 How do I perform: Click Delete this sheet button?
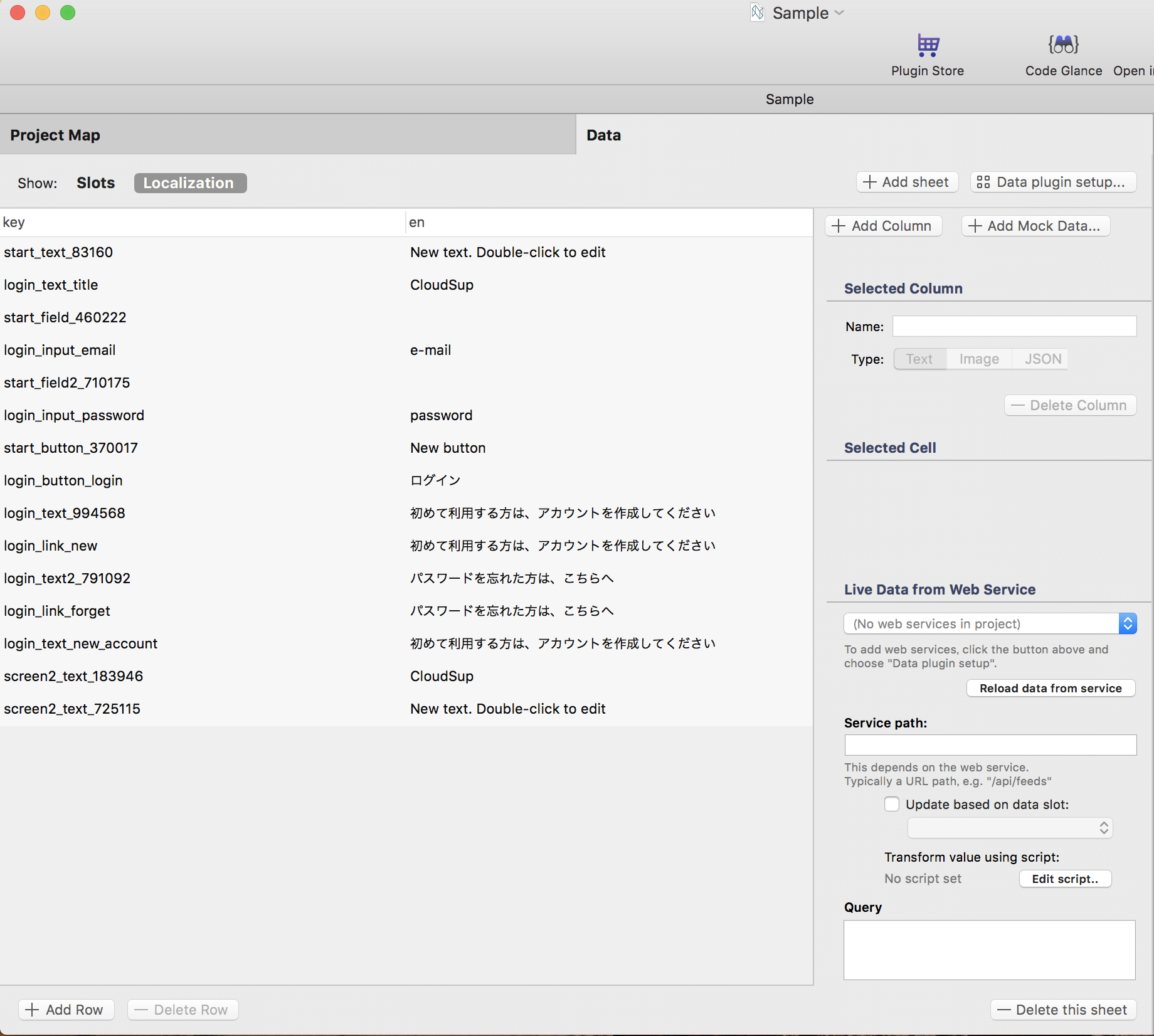(1064, 1010)
